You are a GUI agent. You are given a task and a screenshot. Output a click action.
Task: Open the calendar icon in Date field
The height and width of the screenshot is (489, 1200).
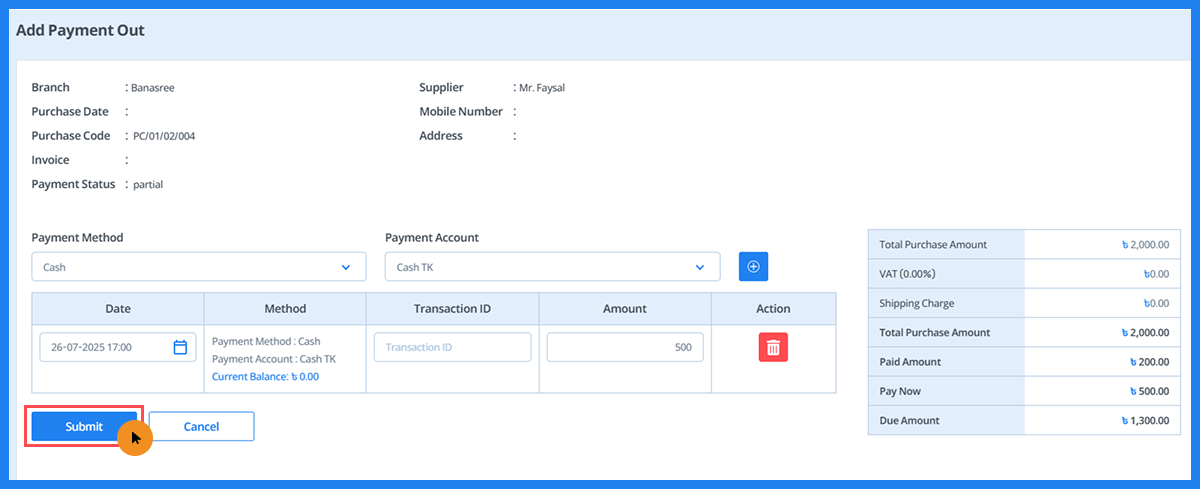pyautogui.click(x=180, y=348)
